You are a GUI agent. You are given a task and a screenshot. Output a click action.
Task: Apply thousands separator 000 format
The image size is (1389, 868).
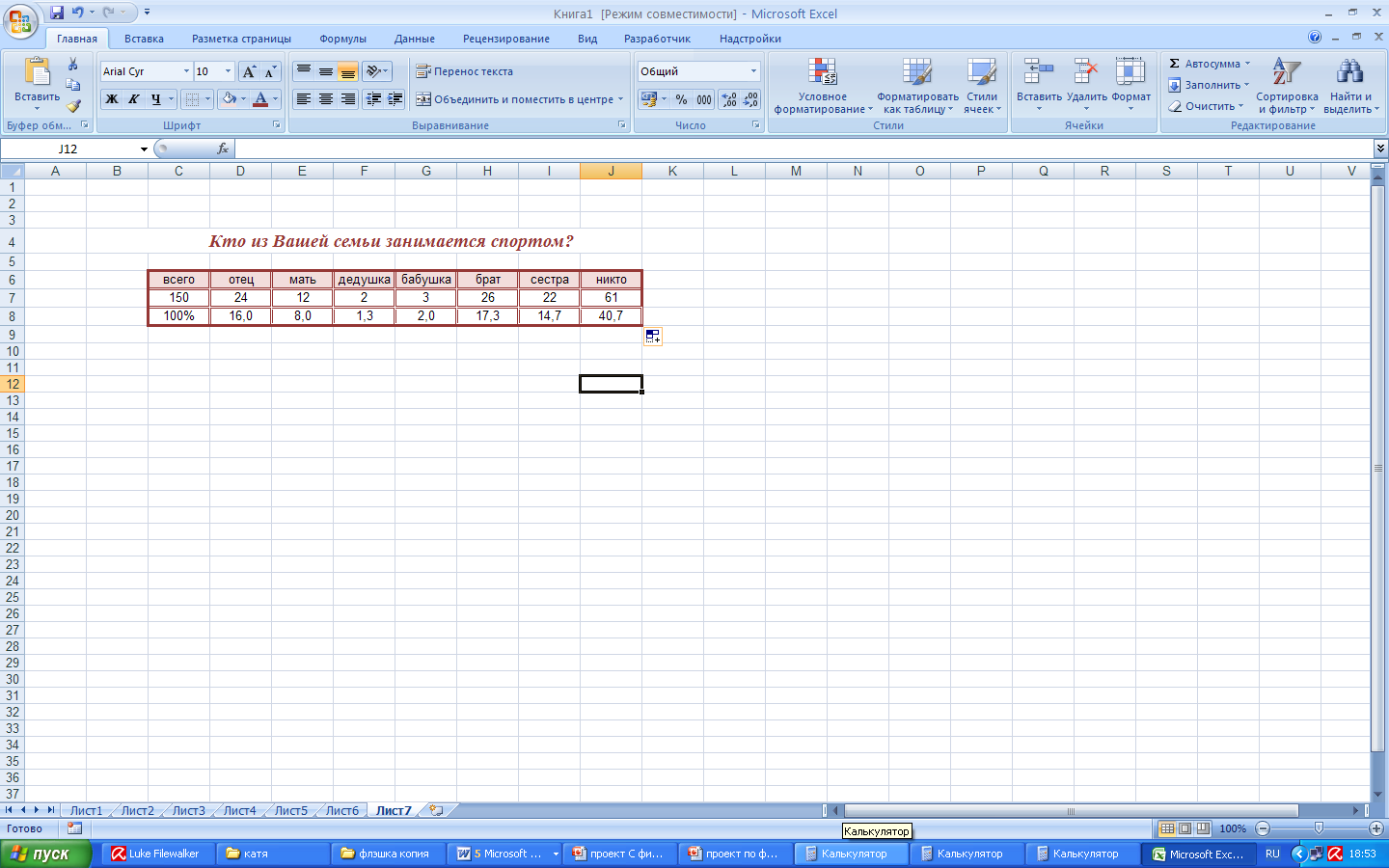click(704, 99)
